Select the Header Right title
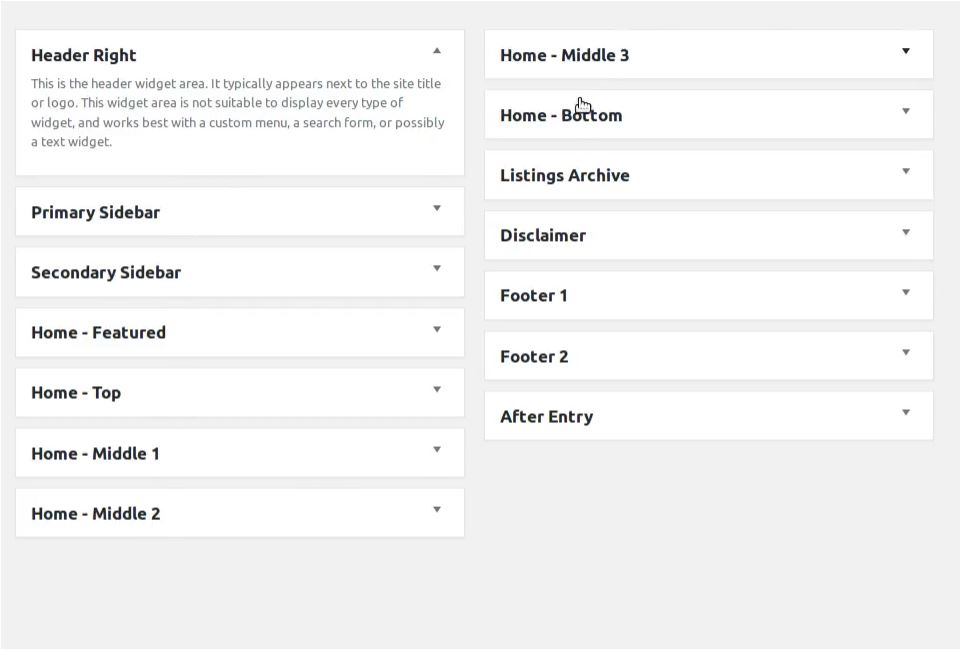This screenshot has width=961, height=650. coord(83,55)
